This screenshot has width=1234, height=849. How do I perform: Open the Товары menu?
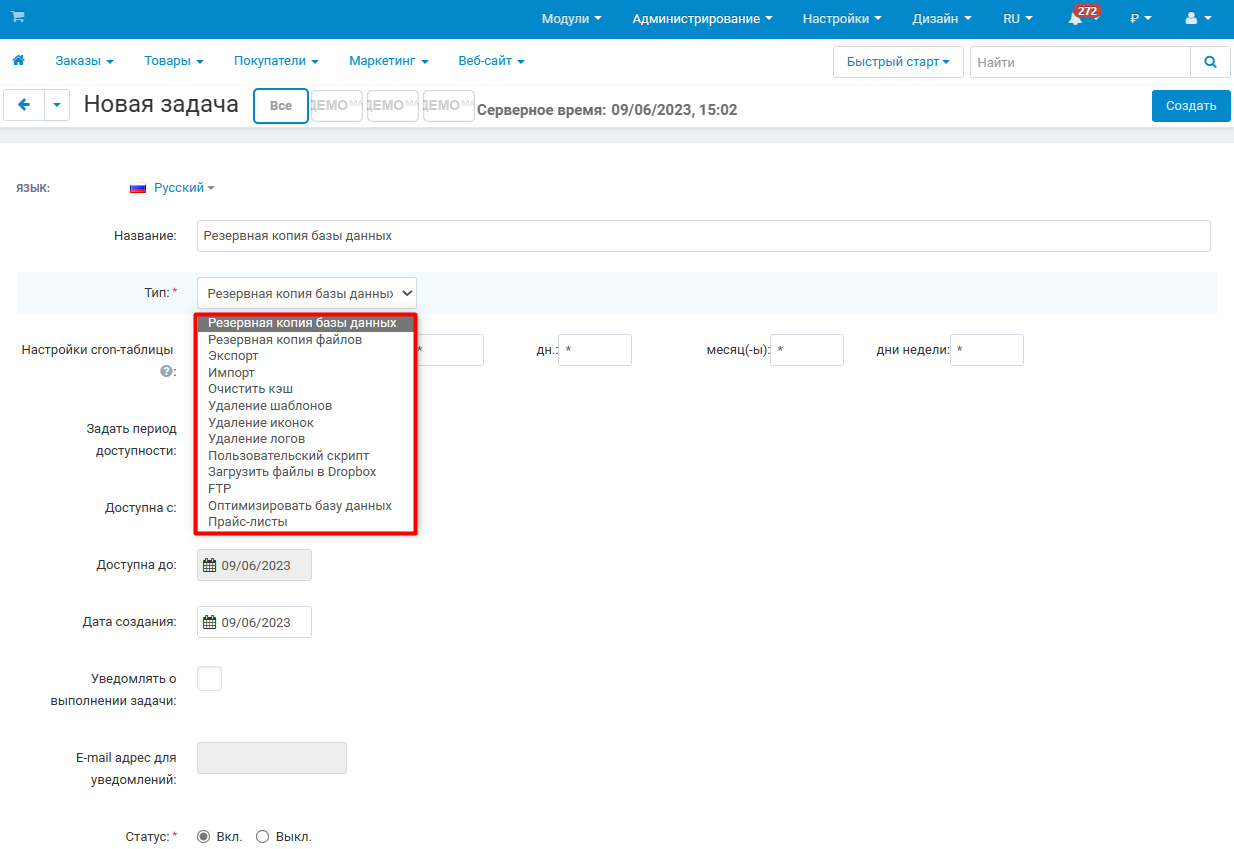174,61
